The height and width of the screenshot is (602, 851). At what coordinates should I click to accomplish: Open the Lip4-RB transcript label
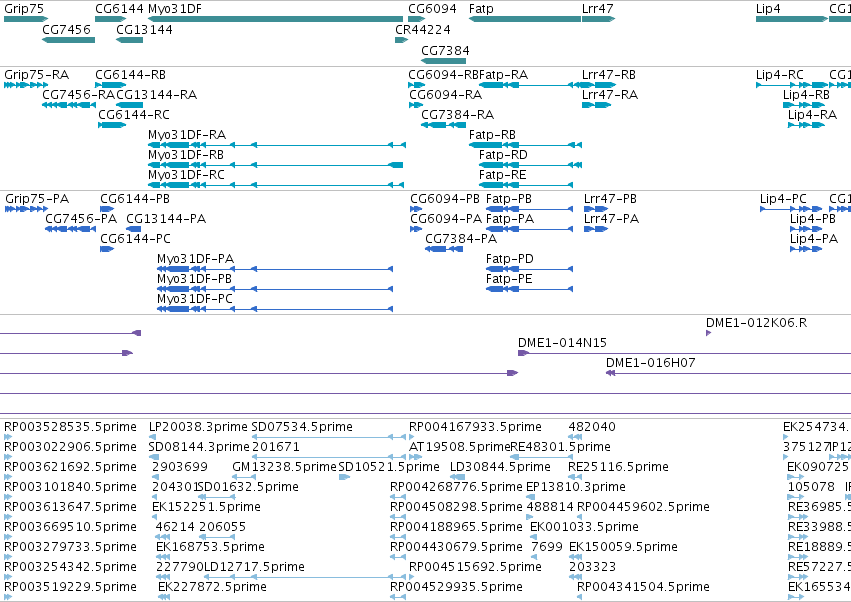(806, 94)
